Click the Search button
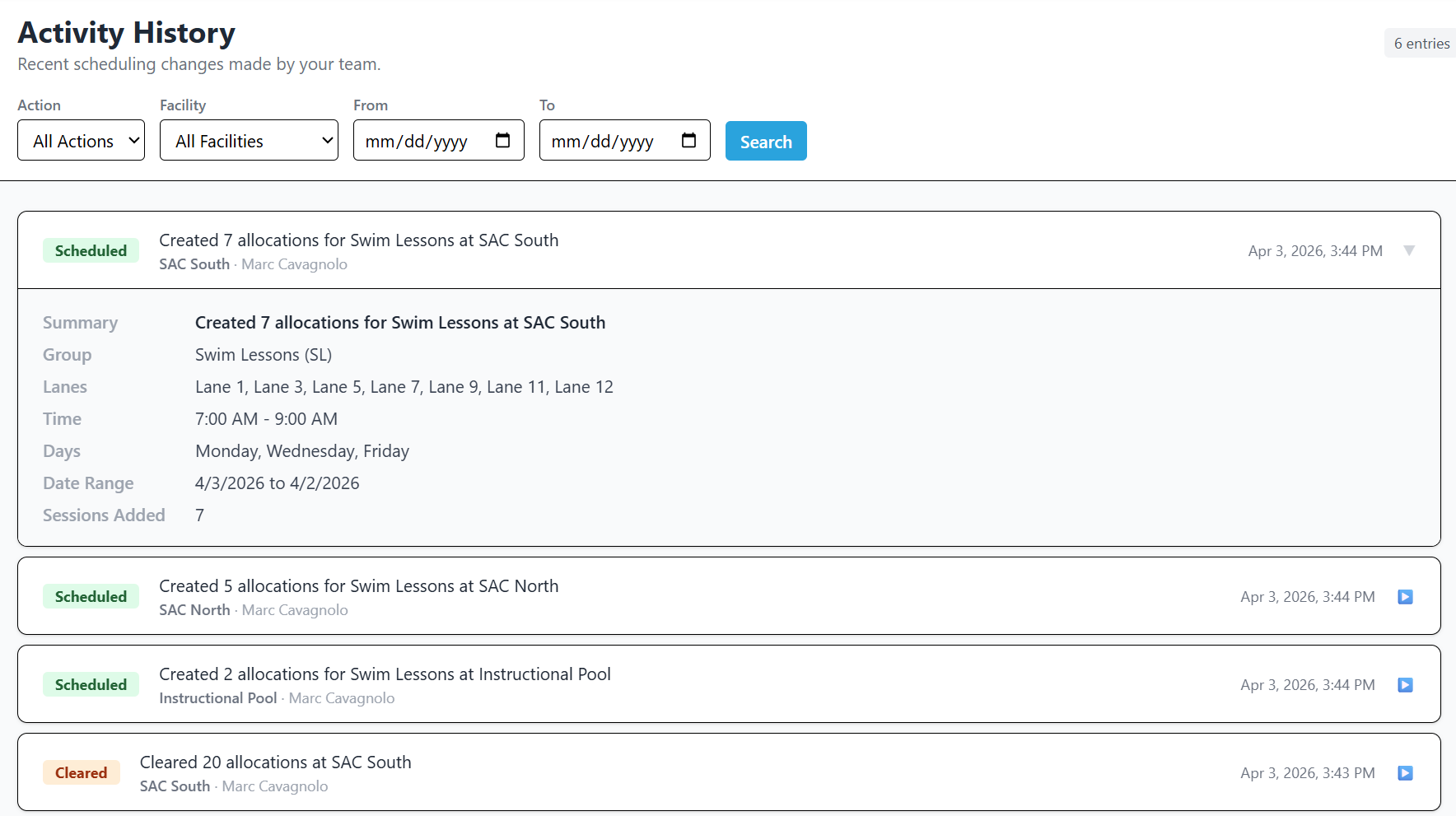 click(x=766, y=140)
